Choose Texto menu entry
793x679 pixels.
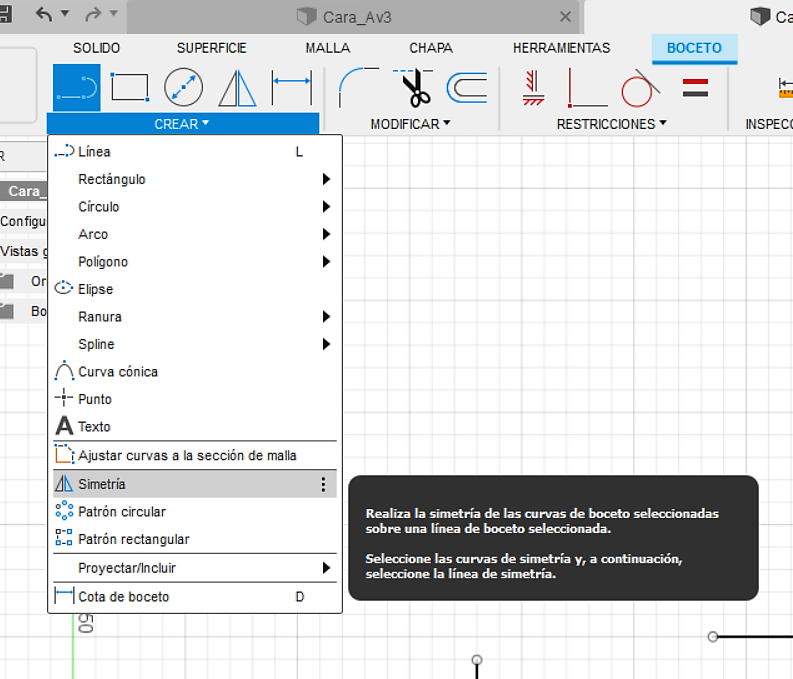(195, 426)
